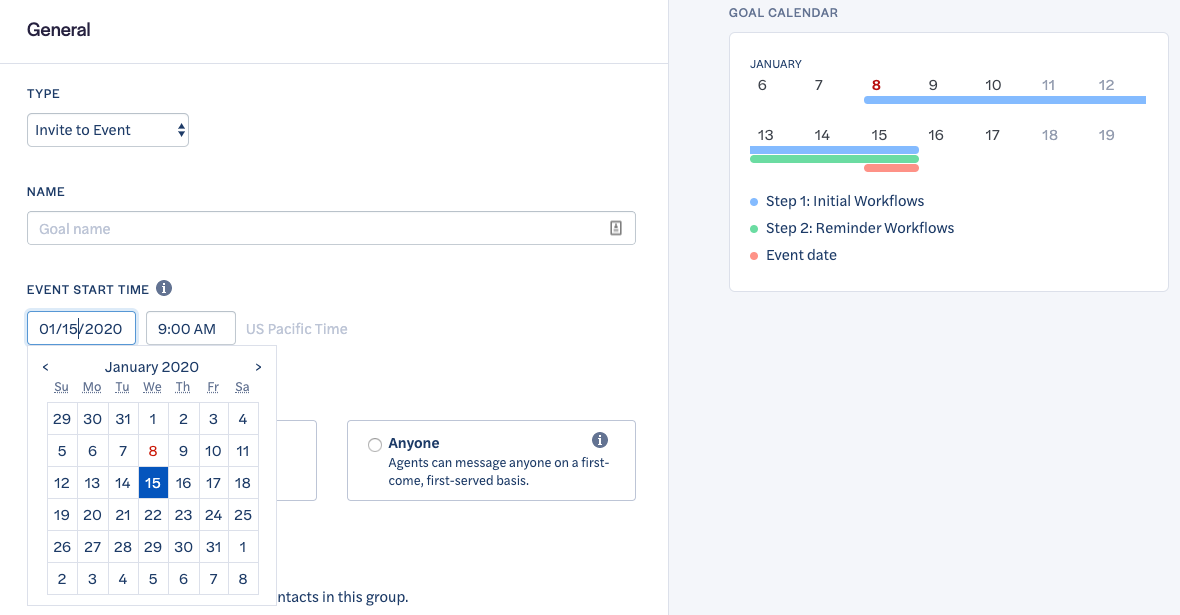Pick February 2 in the date picker
Viewport: 1180px width, 615px height.
tap(62, 579)
